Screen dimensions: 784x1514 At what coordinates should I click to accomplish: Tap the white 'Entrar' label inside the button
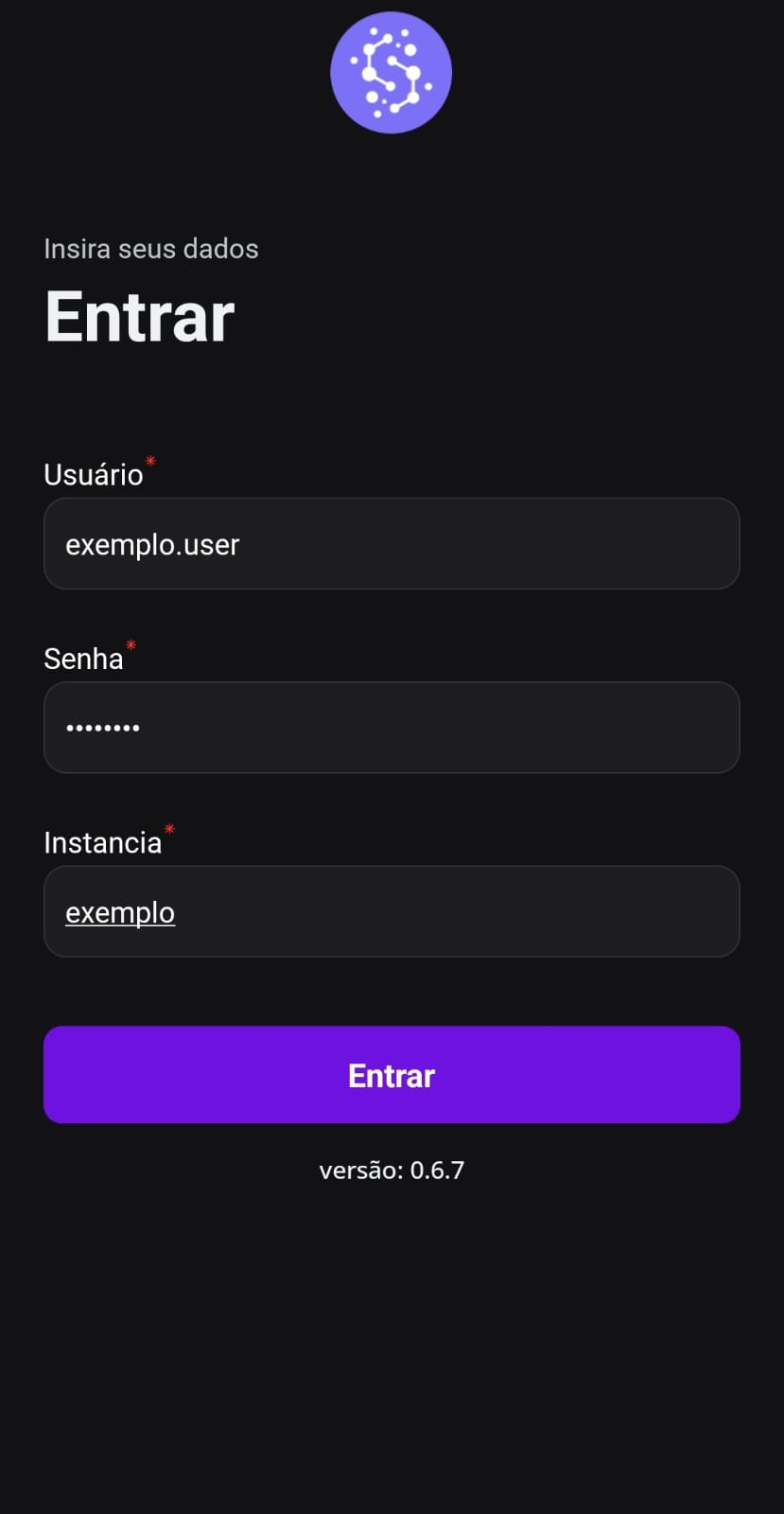392,1076
